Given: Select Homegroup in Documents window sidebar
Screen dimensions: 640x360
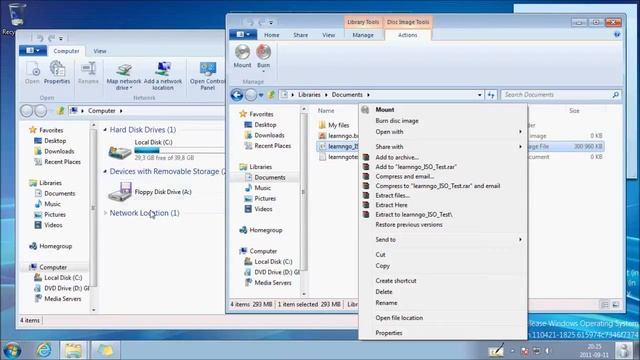Looking at the screenshot, I should tap(266, 230).
